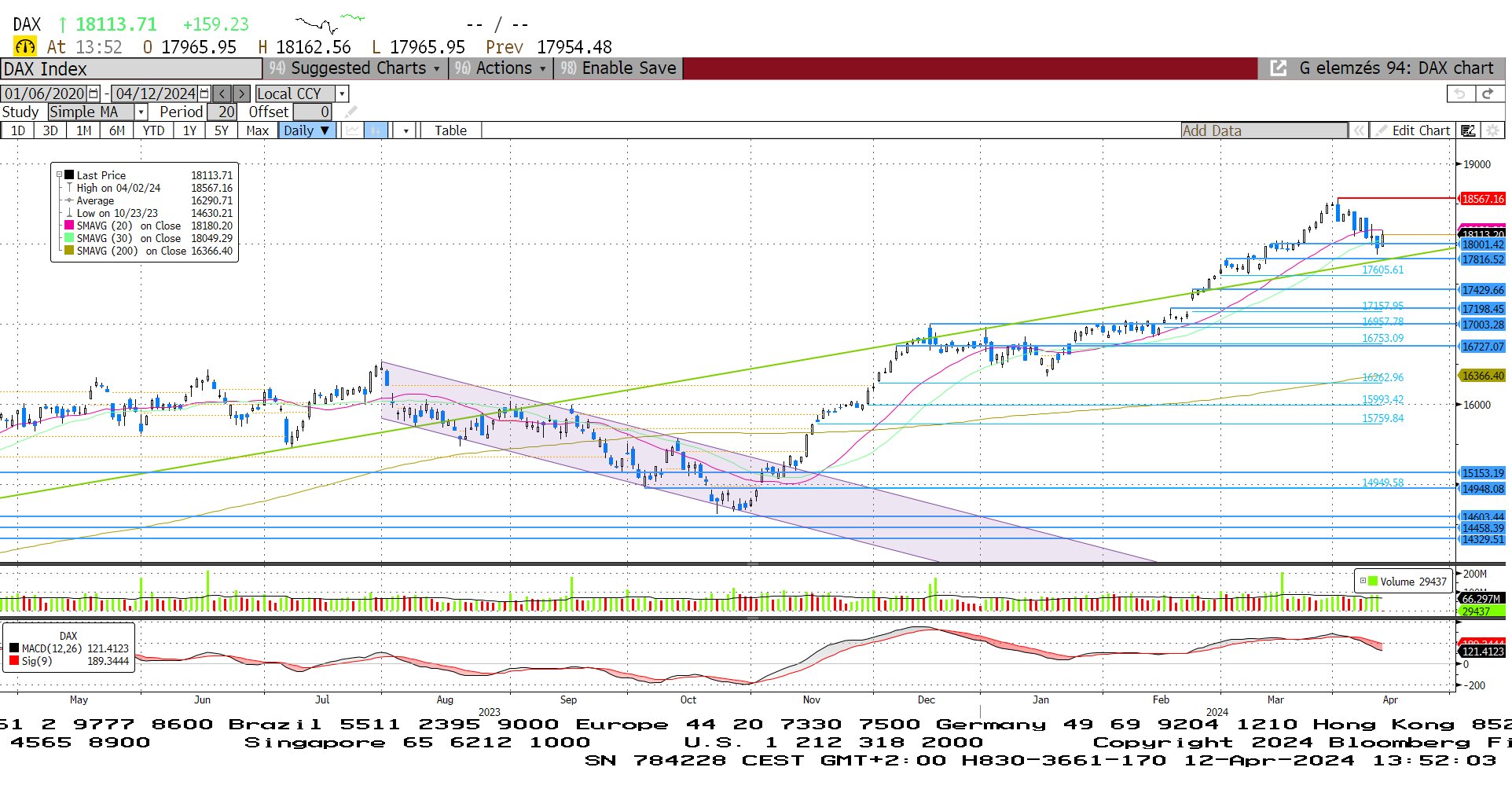This screenshot has height=804, width=1512.
Task: Collapse panel with double chevron icon
Action: [1359, 130]
